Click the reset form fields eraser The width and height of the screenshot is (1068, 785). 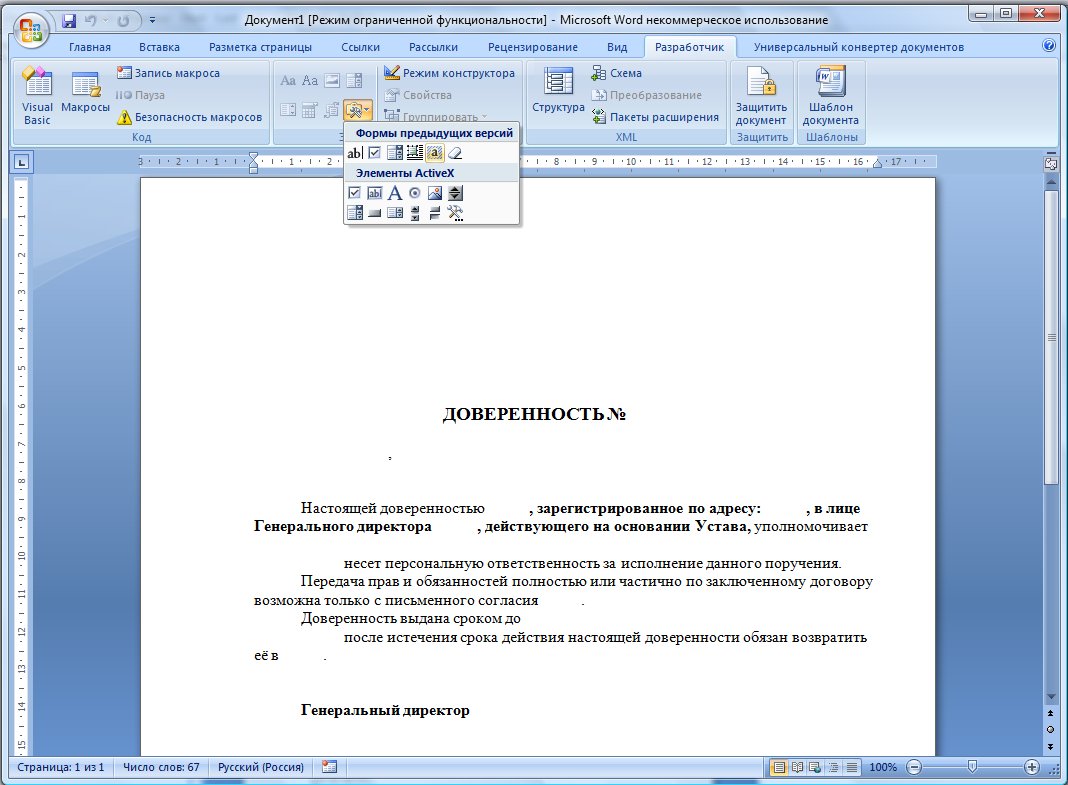(455, 153)
